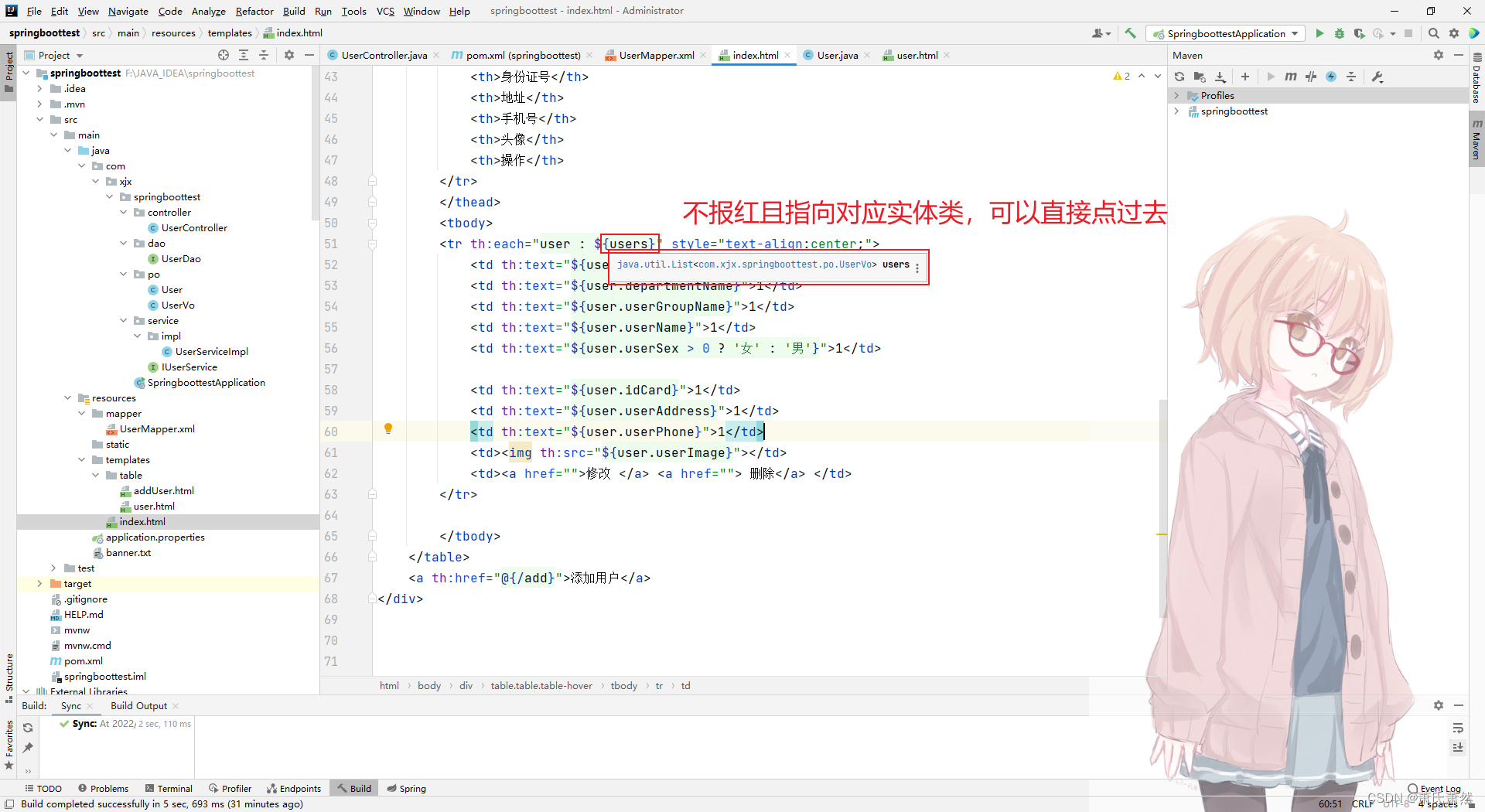The image size is (1485, 812).
Task: Expand all items in Project panel
Action: point(244,55)
